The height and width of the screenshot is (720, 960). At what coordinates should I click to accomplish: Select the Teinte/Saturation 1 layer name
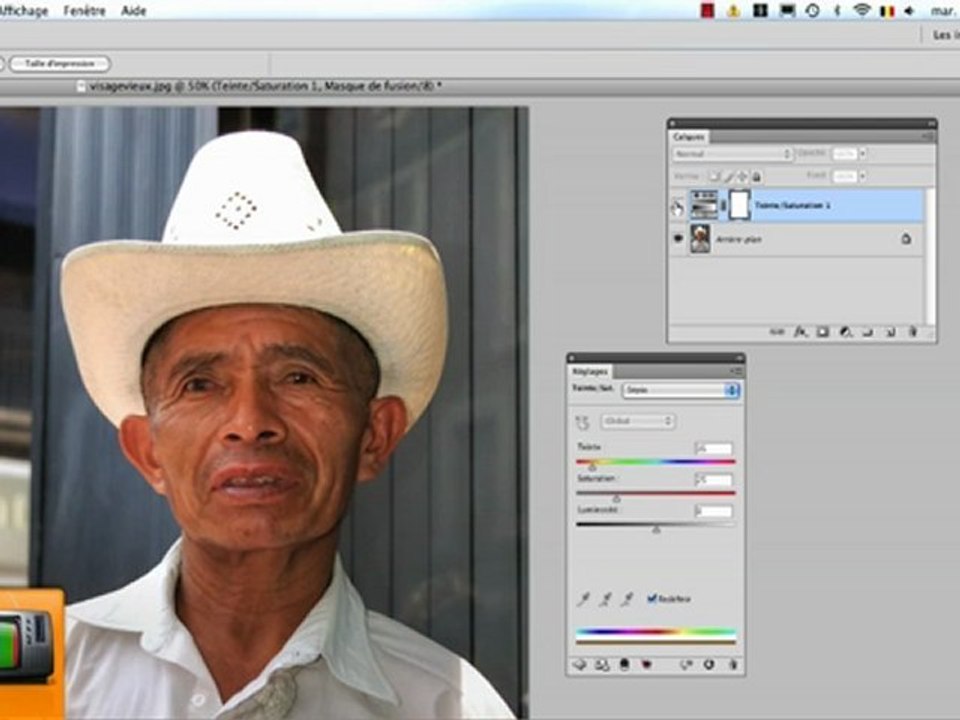pos(792,206)
